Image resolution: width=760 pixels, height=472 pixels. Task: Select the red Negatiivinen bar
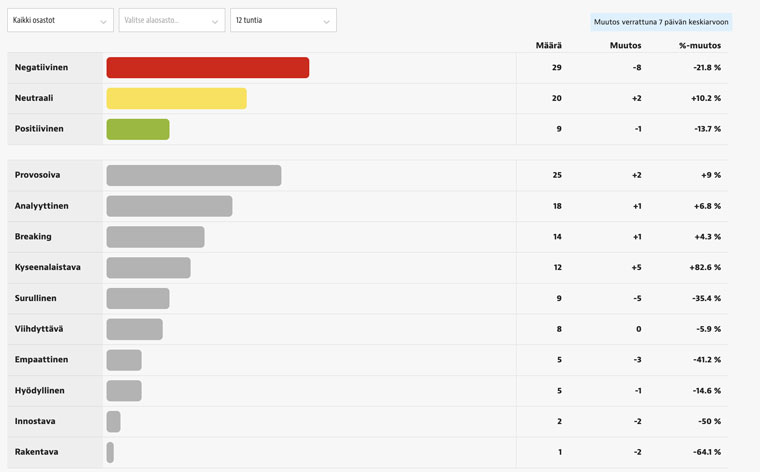pyautogui.click(x=208, y=67)
